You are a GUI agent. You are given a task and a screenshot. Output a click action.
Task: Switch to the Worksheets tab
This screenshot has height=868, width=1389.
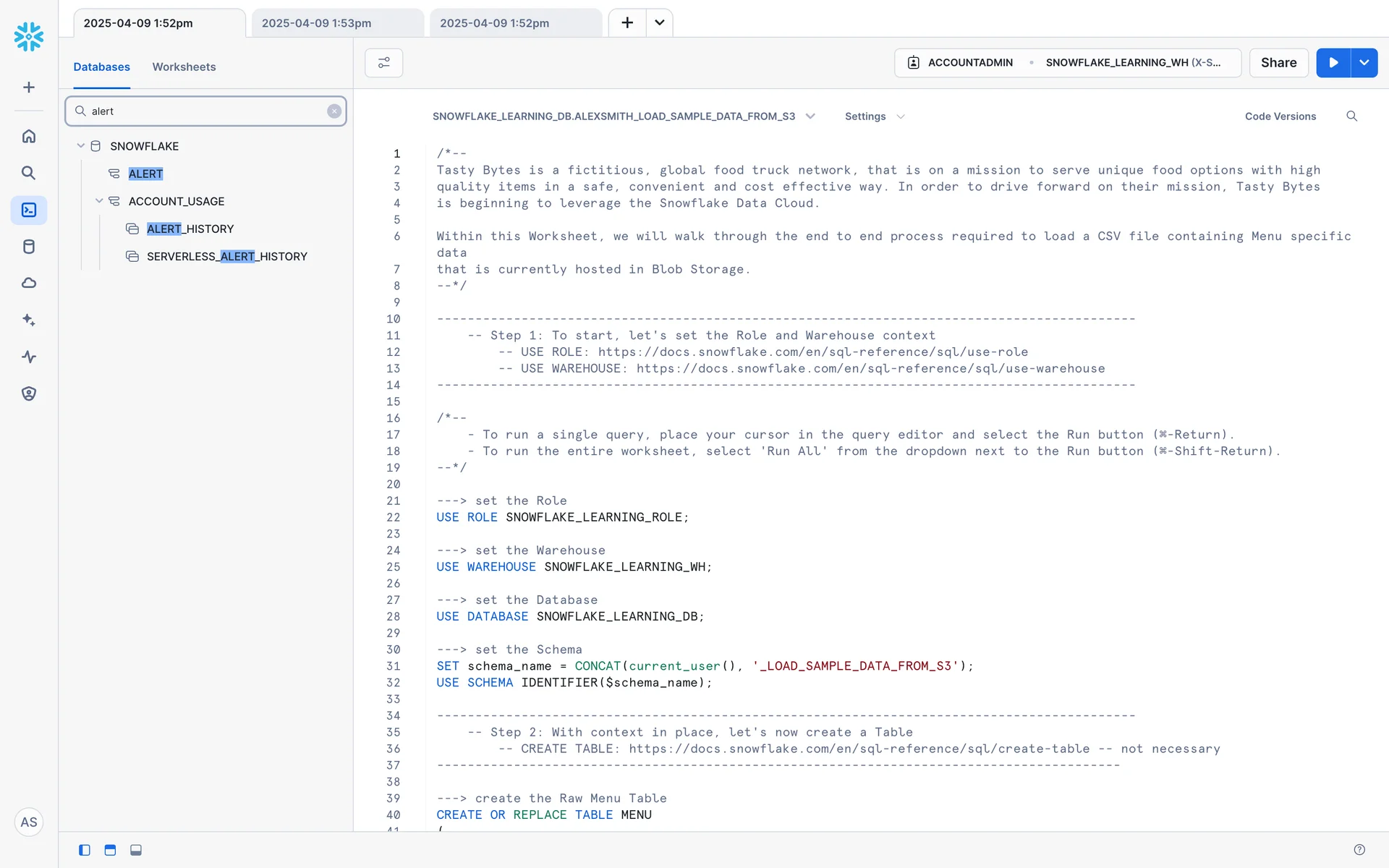[x=184, y=67]
